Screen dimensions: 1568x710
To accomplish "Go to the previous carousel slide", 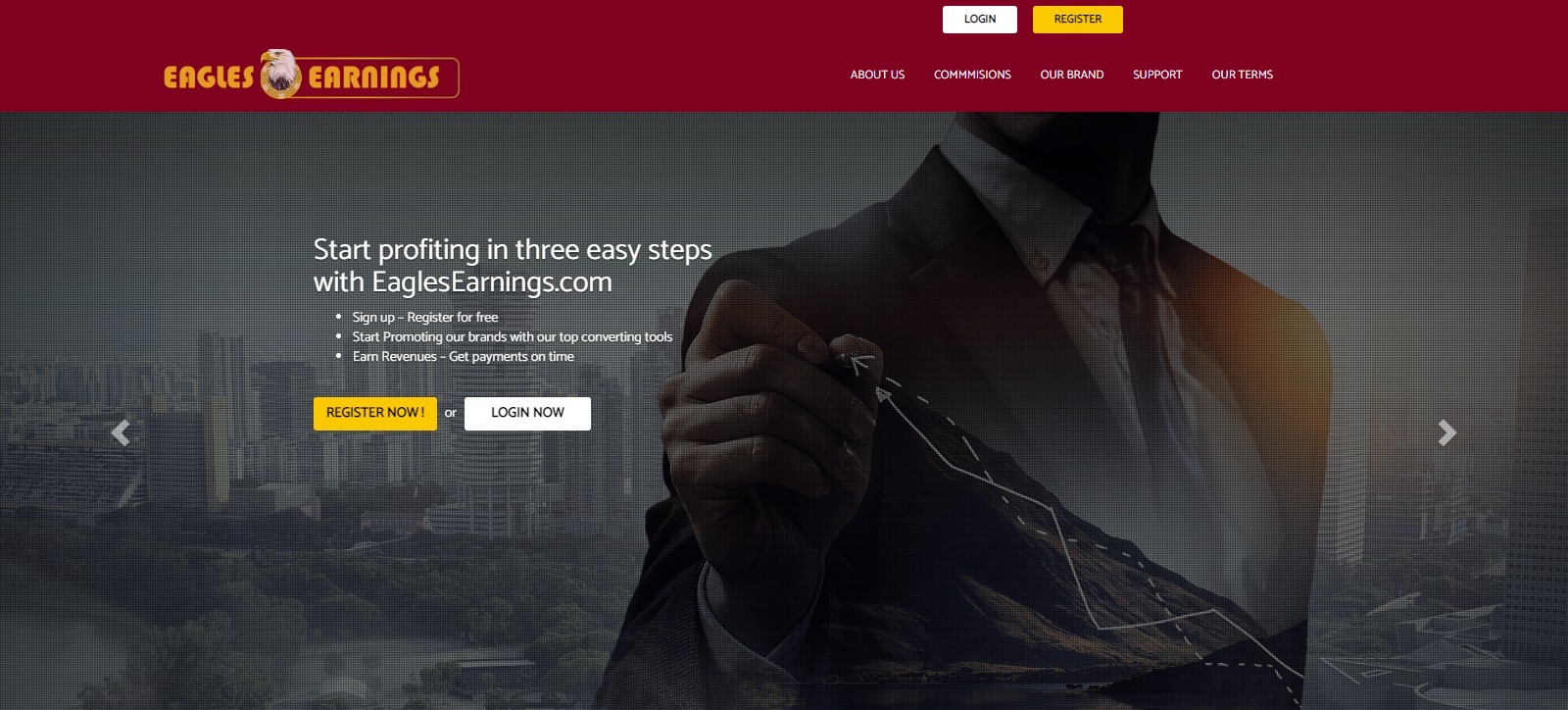I will [x=121, y=432].
